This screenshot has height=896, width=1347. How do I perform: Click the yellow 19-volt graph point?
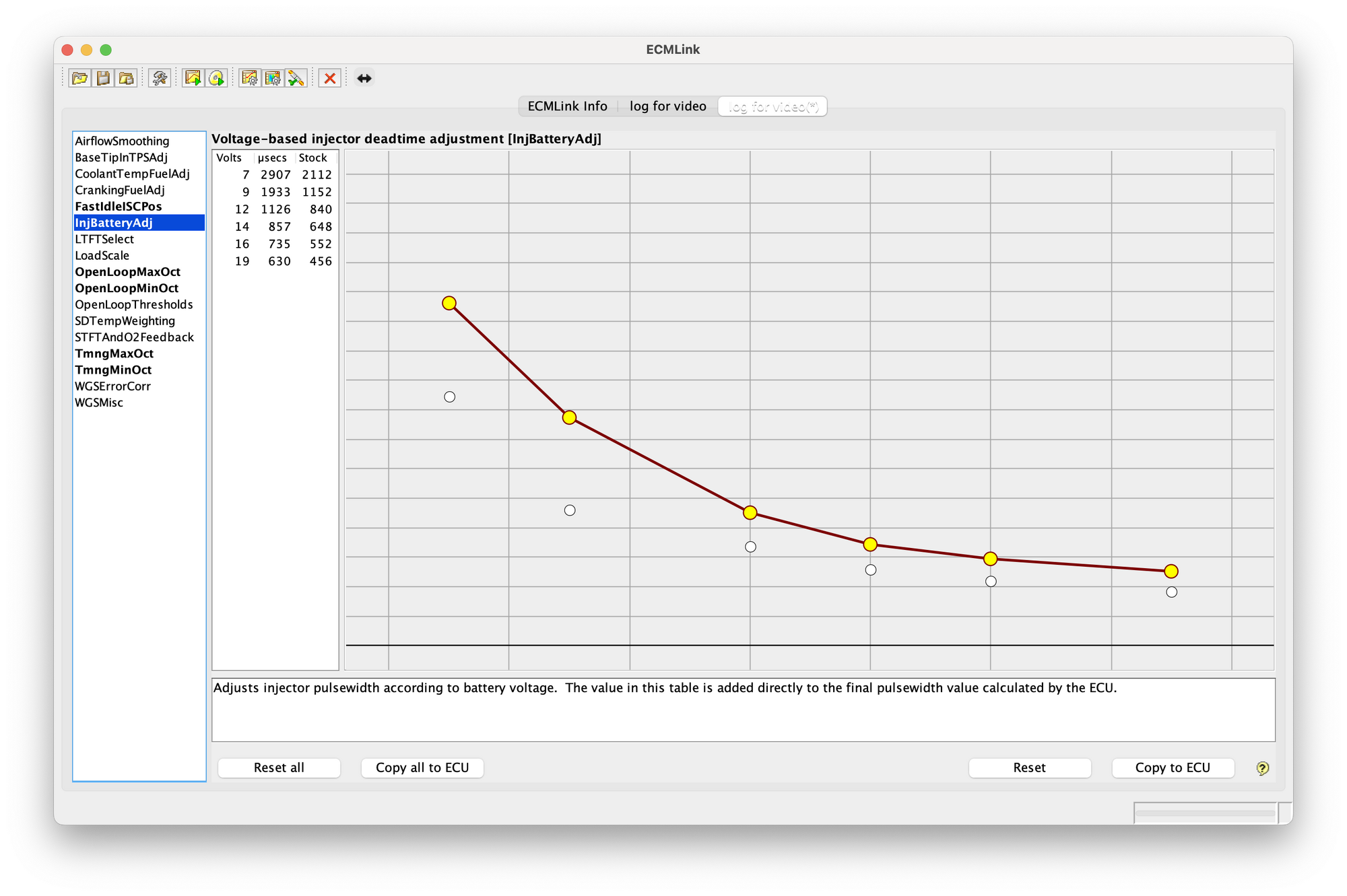1171,571
